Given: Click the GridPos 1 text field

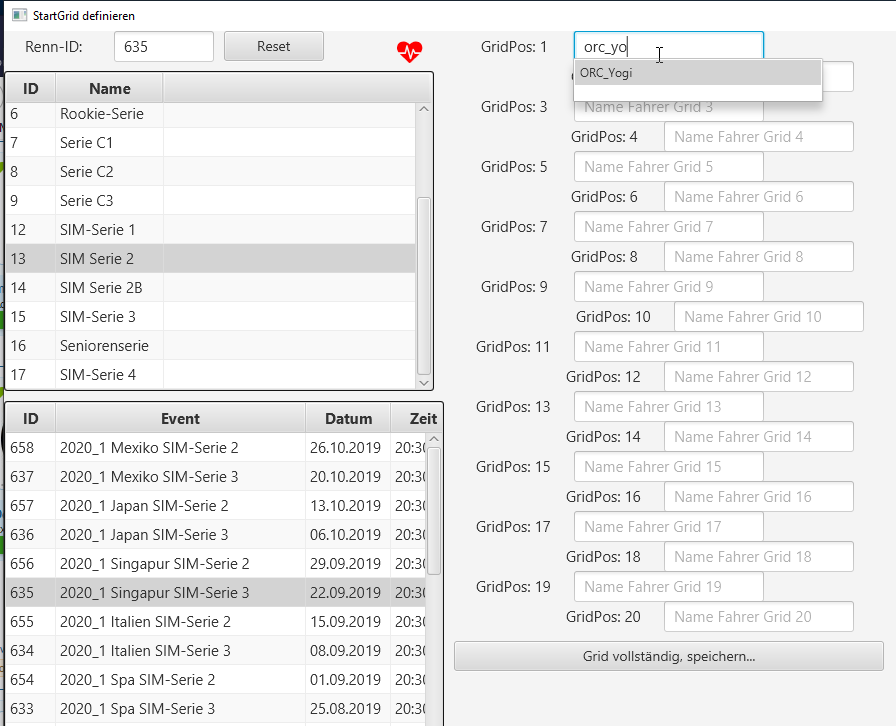Looking at the screenshot, I should click(668, 47).
